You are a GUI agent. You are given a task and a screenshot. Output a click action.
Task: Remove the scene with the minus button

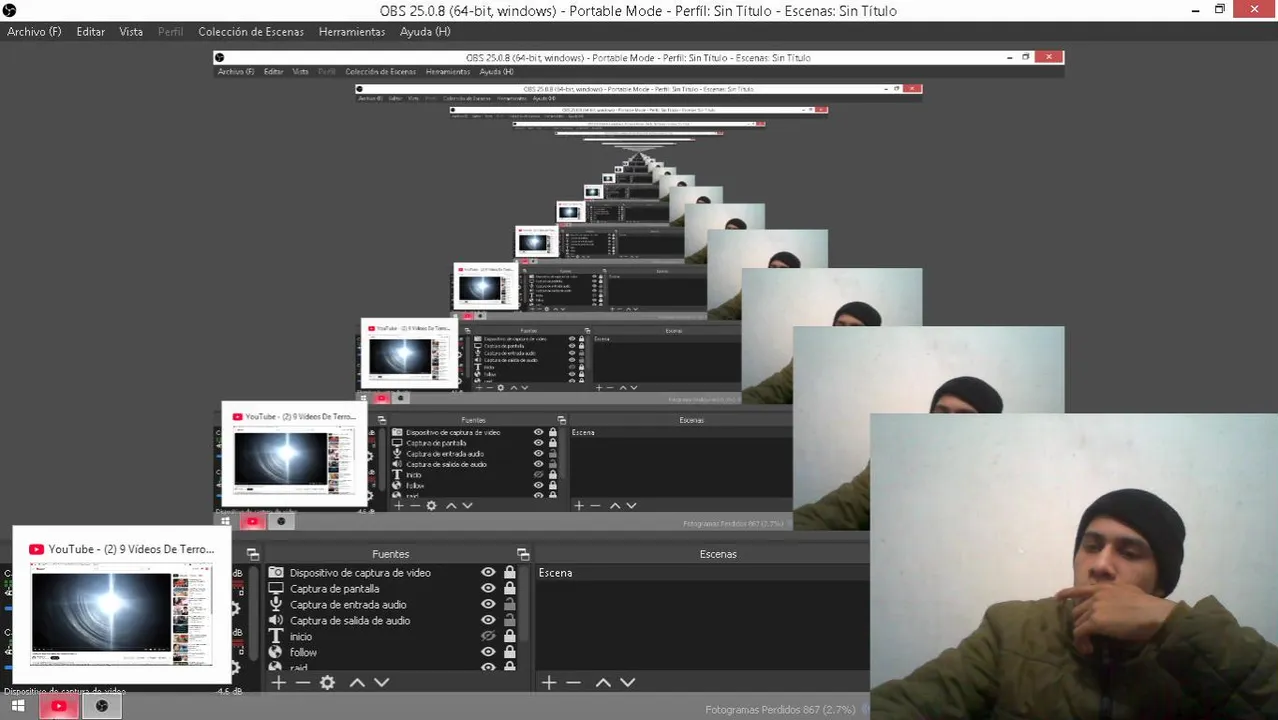tap(573, 683)
